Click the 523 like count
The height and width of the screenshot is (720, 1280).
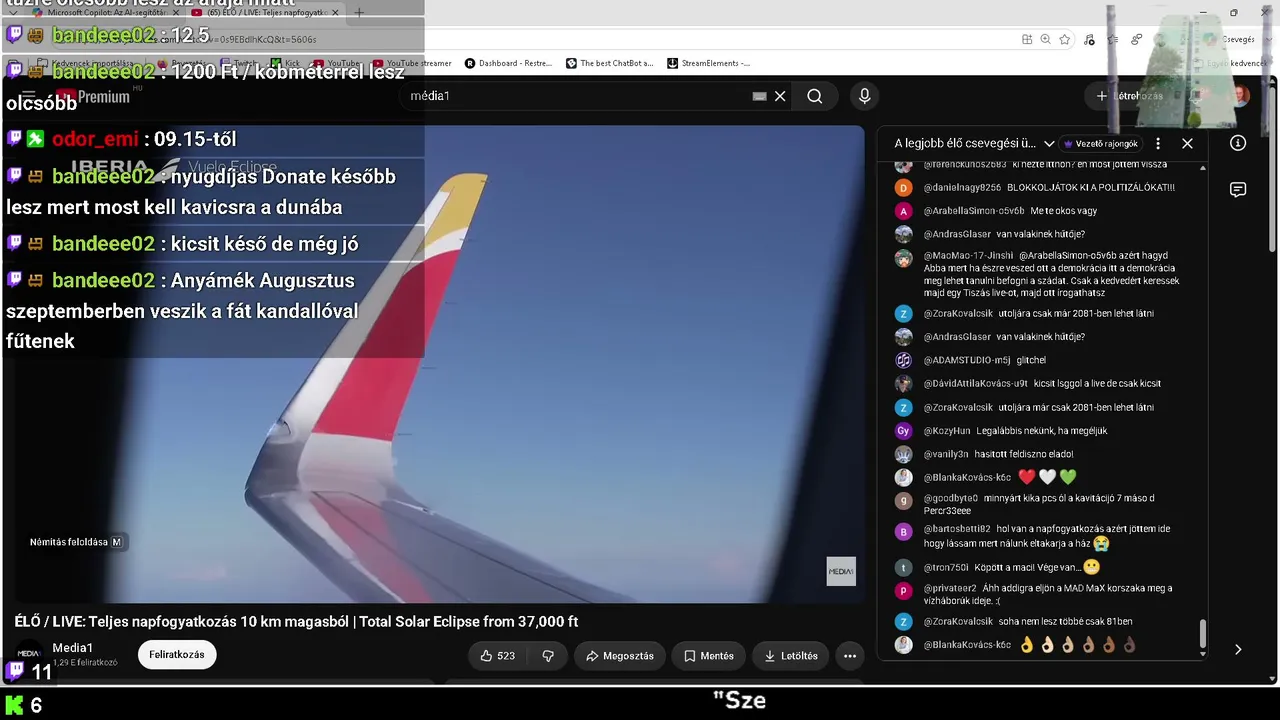coord(506,656)
